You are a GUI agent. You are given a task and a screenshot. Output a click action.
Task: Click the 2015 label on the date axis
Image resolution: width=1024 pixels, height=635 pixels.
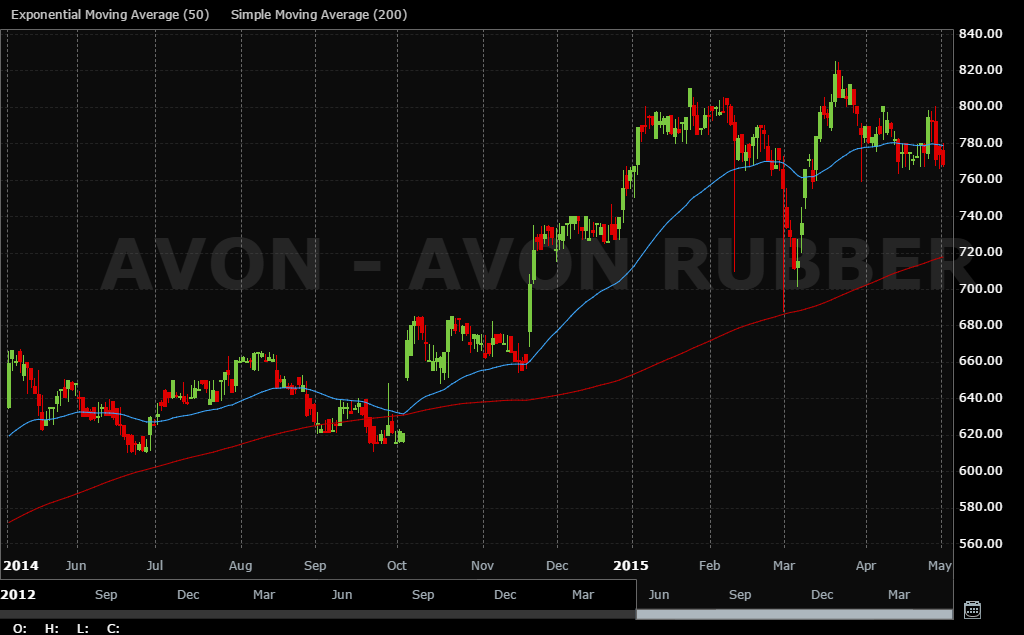point(631,566)
